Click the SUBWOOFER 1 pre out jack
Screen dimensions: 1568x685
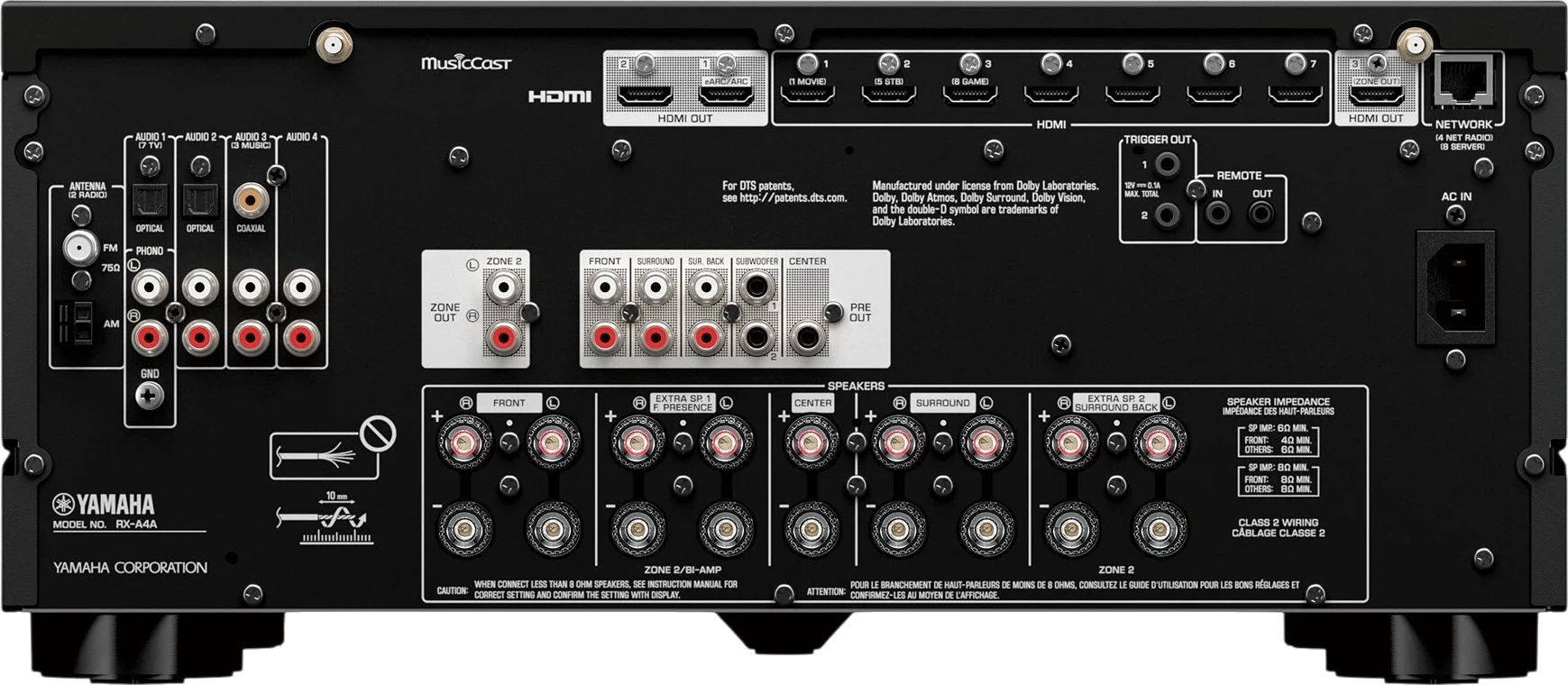756,288
